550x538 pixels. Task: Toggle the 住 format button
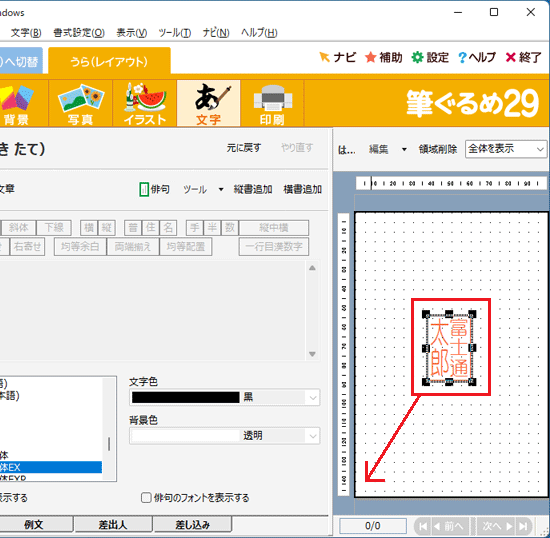click(150, 228)
